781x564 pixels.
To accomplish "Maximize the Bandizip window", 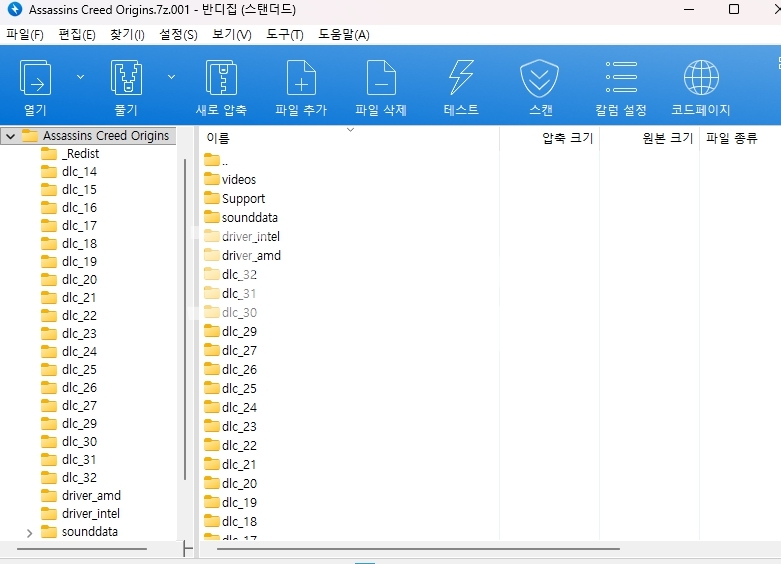I will 734,9.
